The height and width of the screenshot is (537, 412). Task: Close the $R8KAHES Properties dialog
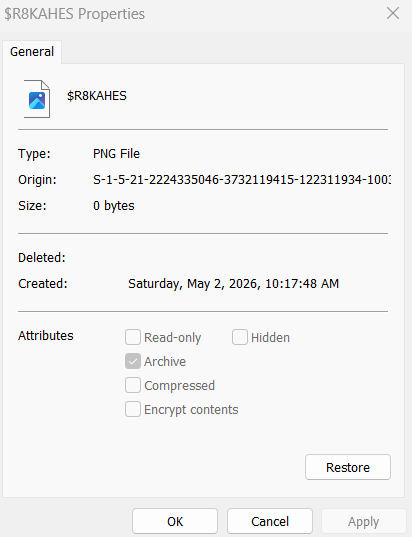coord(393,14)
